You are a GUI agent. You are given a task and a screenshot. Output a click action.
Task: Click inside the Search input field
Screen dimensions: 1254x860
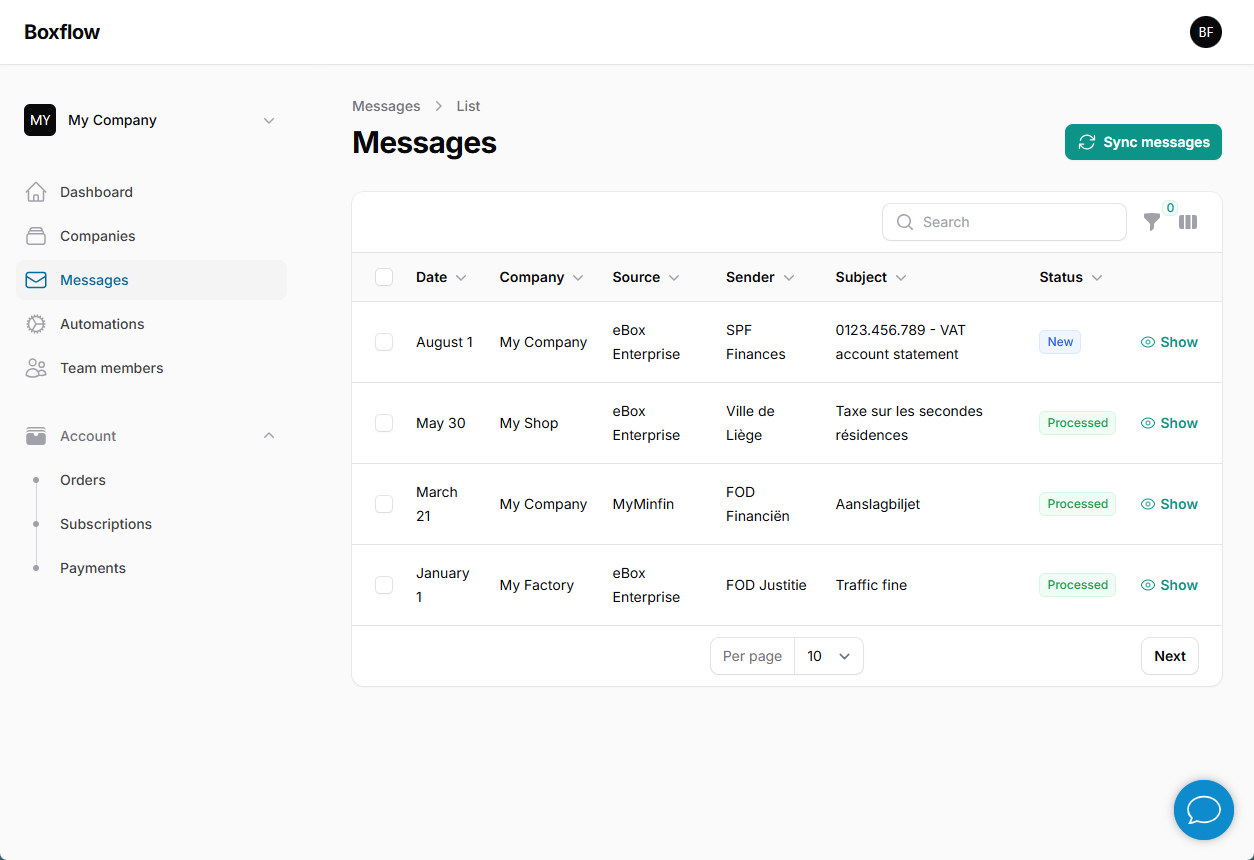pyautogui.click(x=1004, y=222)
